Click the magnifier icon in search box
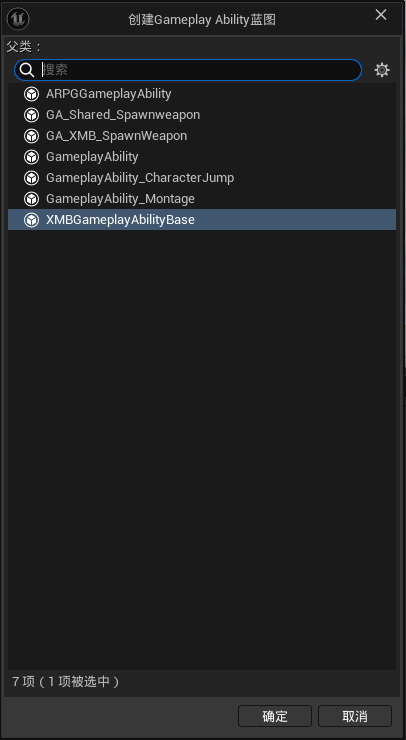This screenshot has width=406, height=740. point(27,70)
